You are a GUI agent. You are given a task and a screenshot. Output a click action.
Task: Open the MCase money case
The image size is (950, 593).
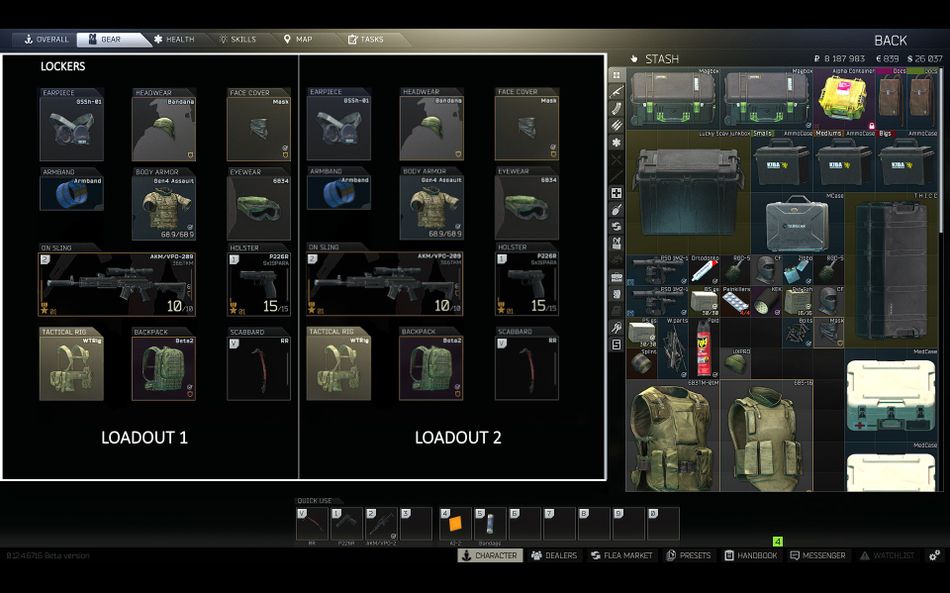point(797,223)
